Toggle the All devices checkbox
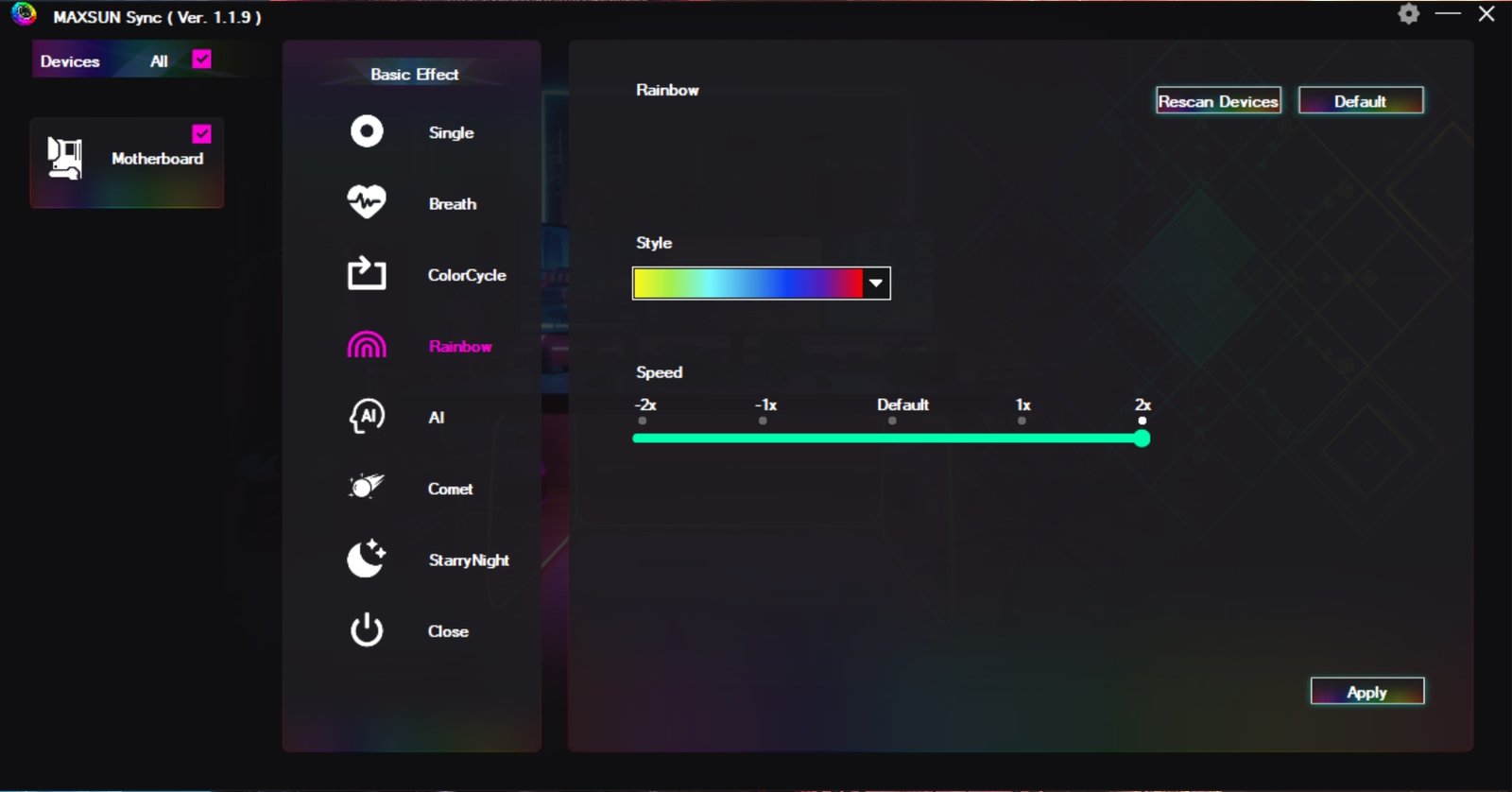The height and width of the screenshot is (792, 1512). pyautogui.click(x=201, y=60)
